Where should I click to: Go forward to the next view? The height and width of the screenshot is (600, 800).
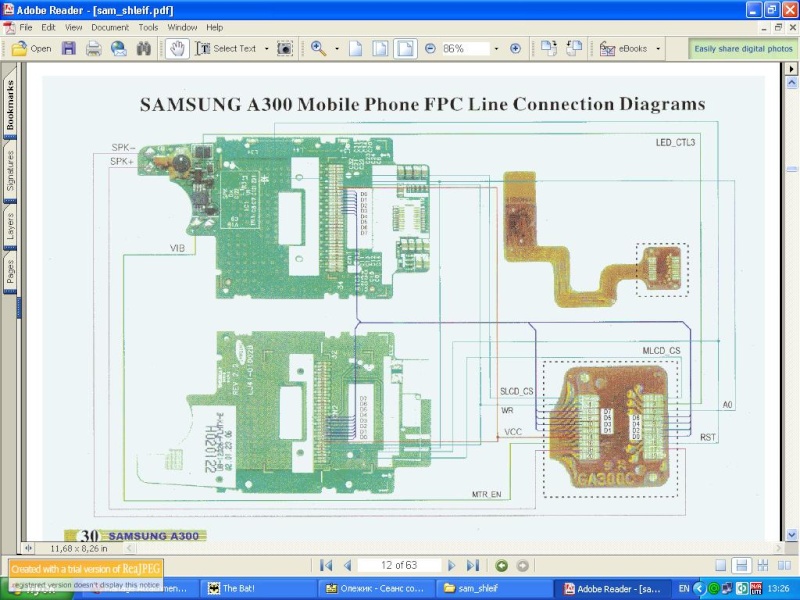[522, 565]
